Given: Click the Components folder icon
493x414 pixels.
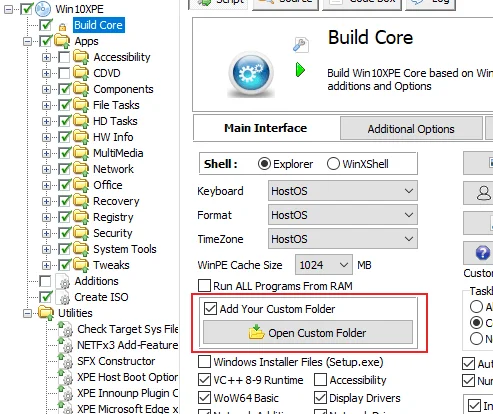Looking at the screenshot, I should tap(81, 89).
